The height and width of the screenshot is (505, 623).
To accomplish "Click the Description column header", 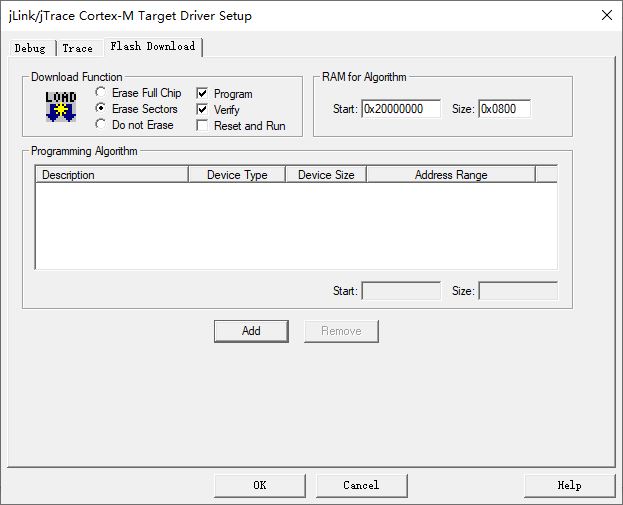I will click(112, 174).
